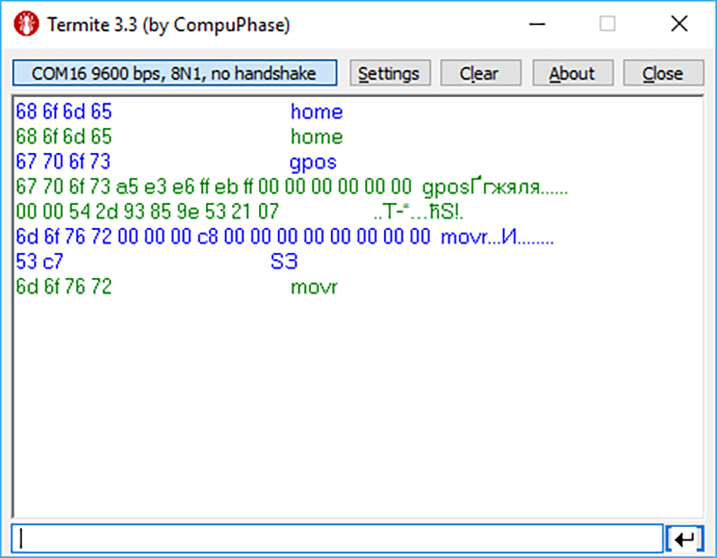Click the hex line starting '00 00 54 2d'
The width and height of the screenshot is (717, 558).
(147, 212)
